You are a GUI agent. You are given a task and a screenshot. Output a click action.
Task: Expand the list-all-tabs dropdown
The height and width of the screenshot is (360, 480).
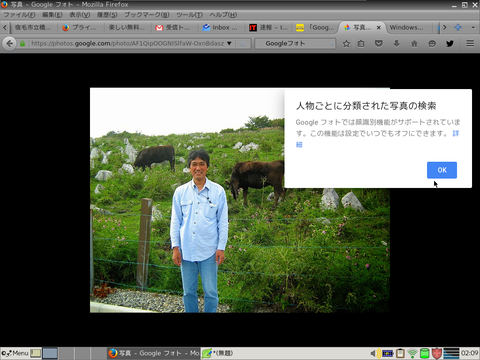[x=473, y=27]
